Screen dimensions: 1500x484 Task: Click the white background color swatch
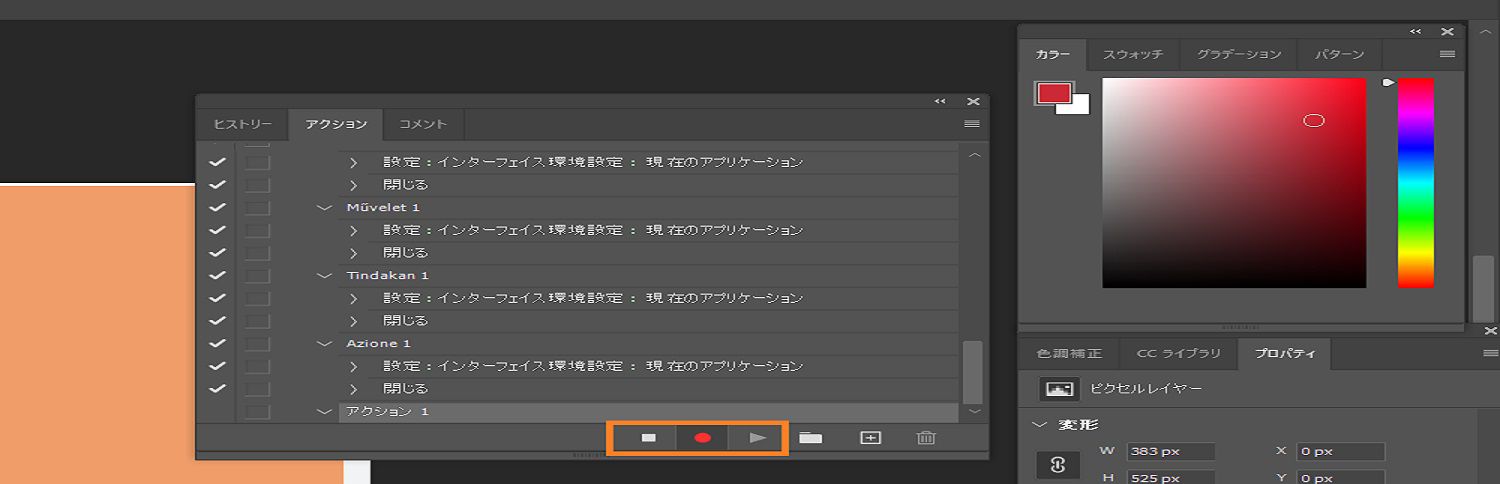[1079, 106]
